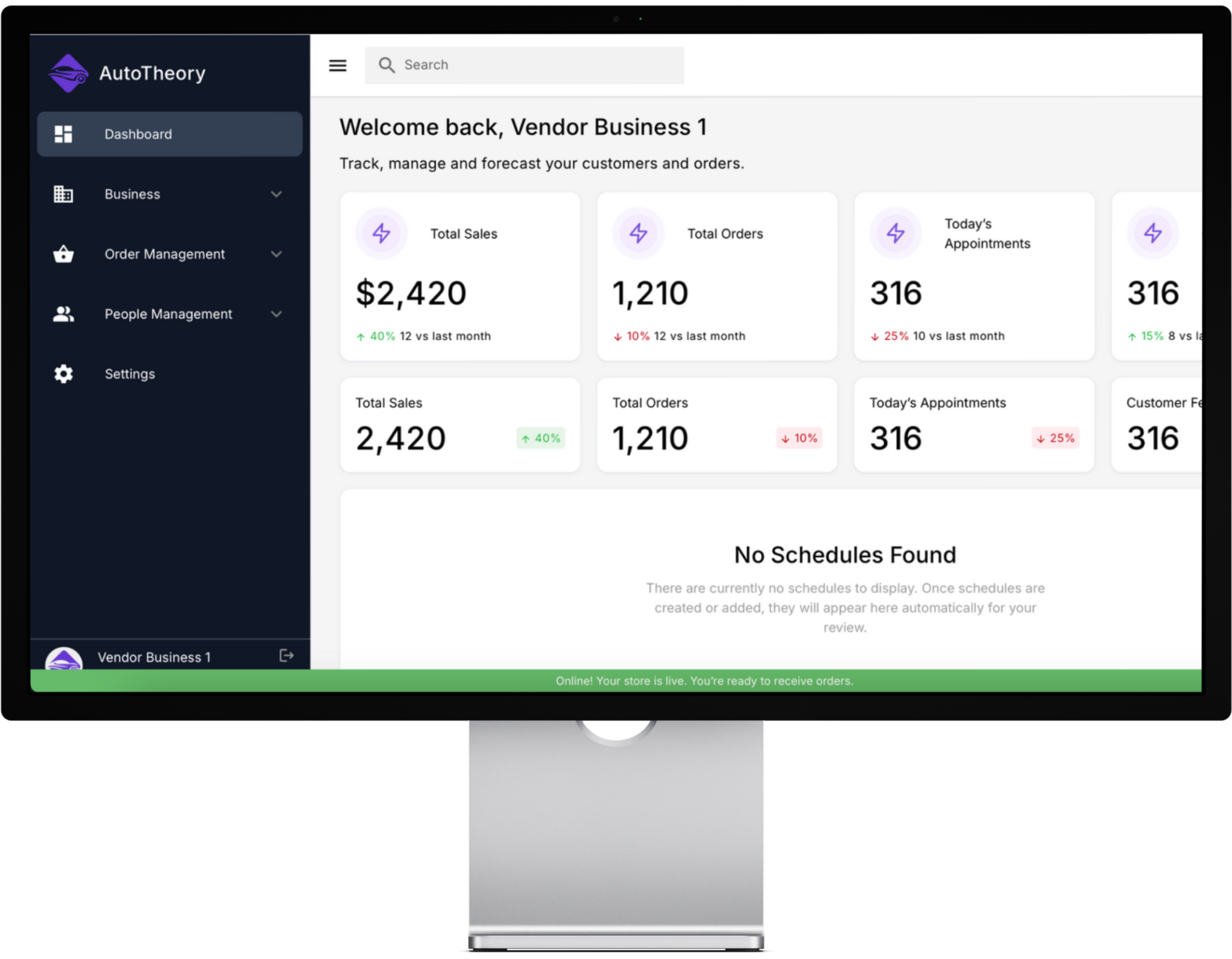This screenshot has width=1232, height=959.
Task: Click the hamburger menu icon
Action: [337, 65]
